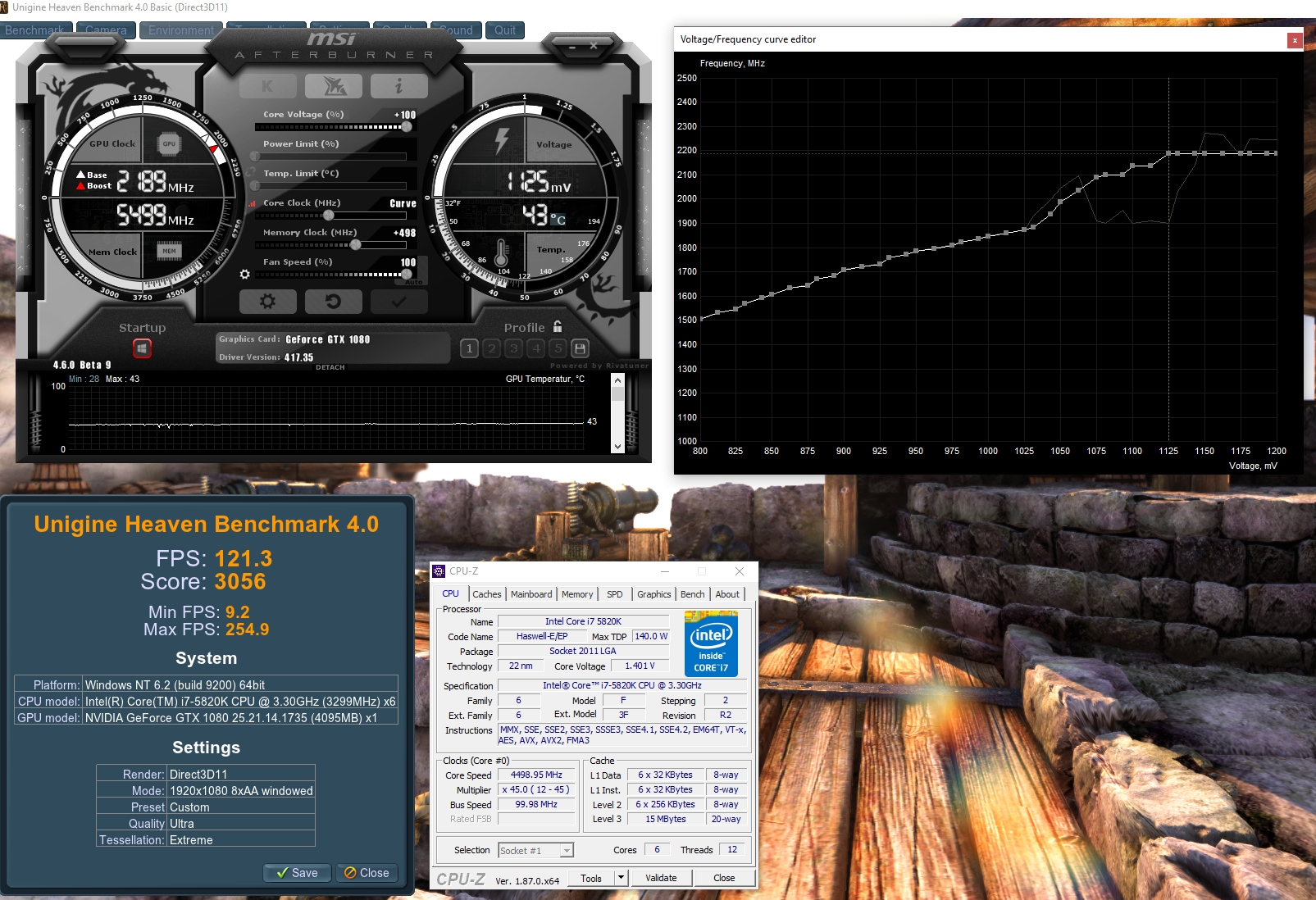Click the Validate button in CPU-Z
This screenshot has width=1316, height=900.
pos(661,878)
